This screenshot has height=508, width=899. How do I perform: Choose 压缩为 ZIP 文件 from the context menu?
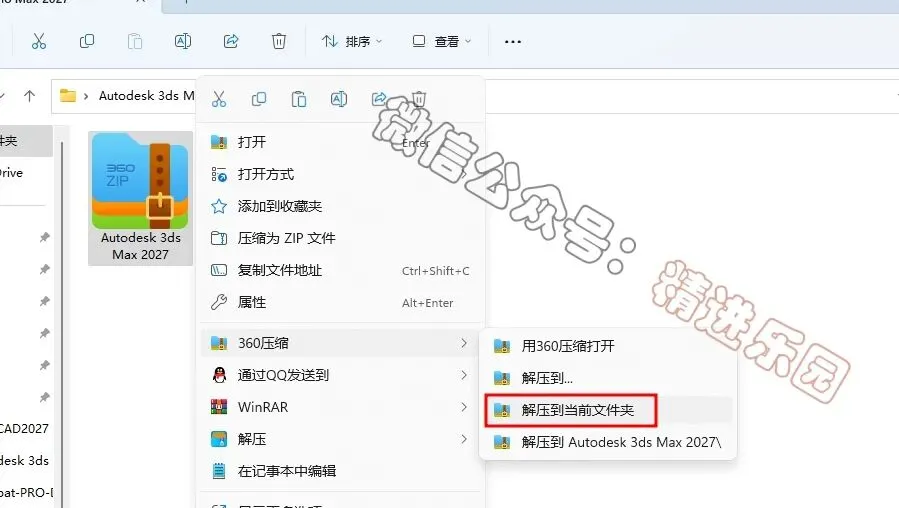point(341,238)
